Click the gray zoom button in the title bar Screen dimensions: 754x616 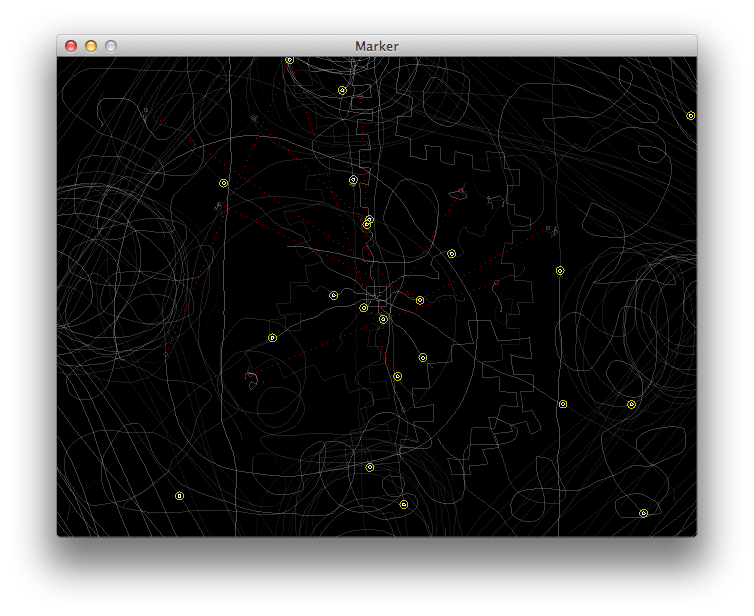point(111,46)
